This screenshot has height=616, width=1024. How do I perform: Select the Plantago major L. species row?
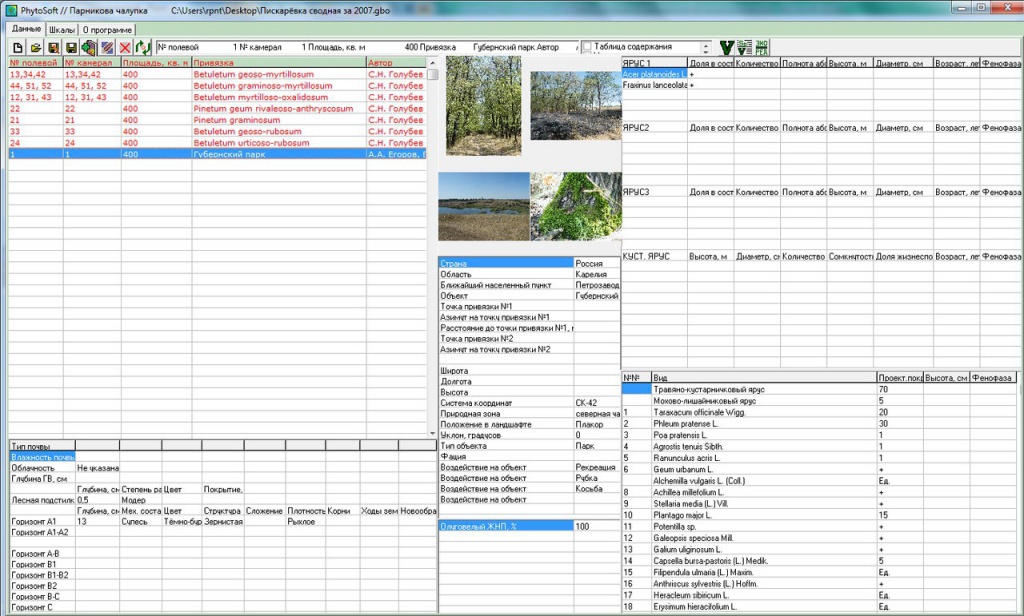tap(820, 515)
